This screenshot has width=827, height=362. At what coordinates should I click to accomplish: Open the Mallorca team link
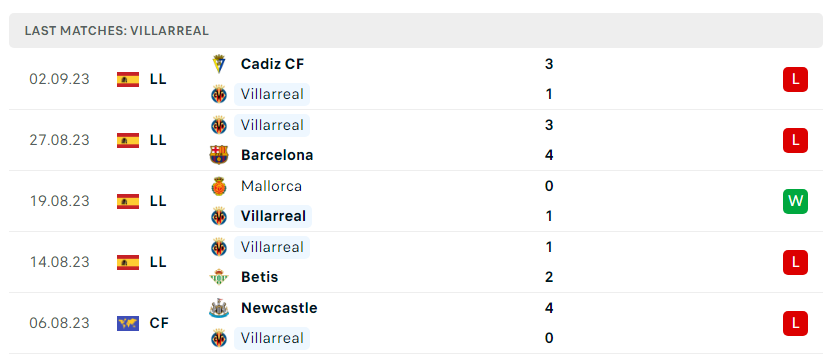pyautogui.click(x=271, y=186)
